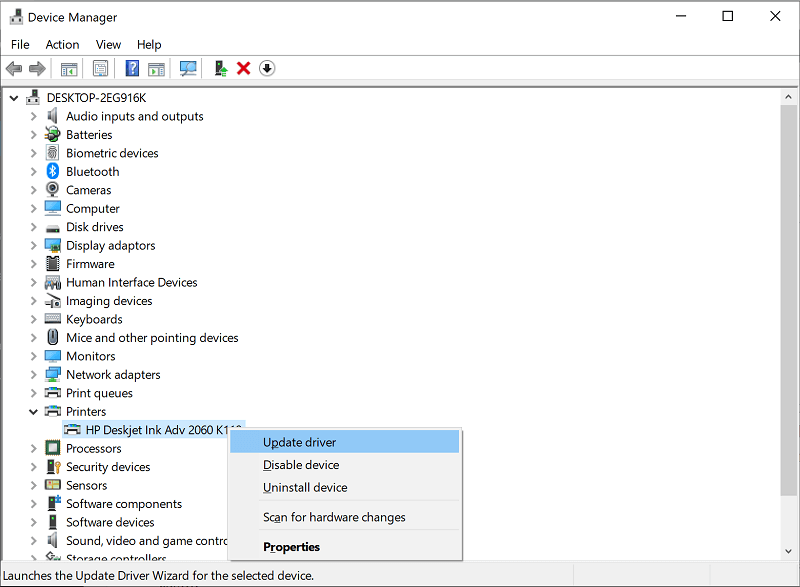This screenshot has height=587, width=800.
Task: Click the Human Interface Devices icon
Action: 53,282
